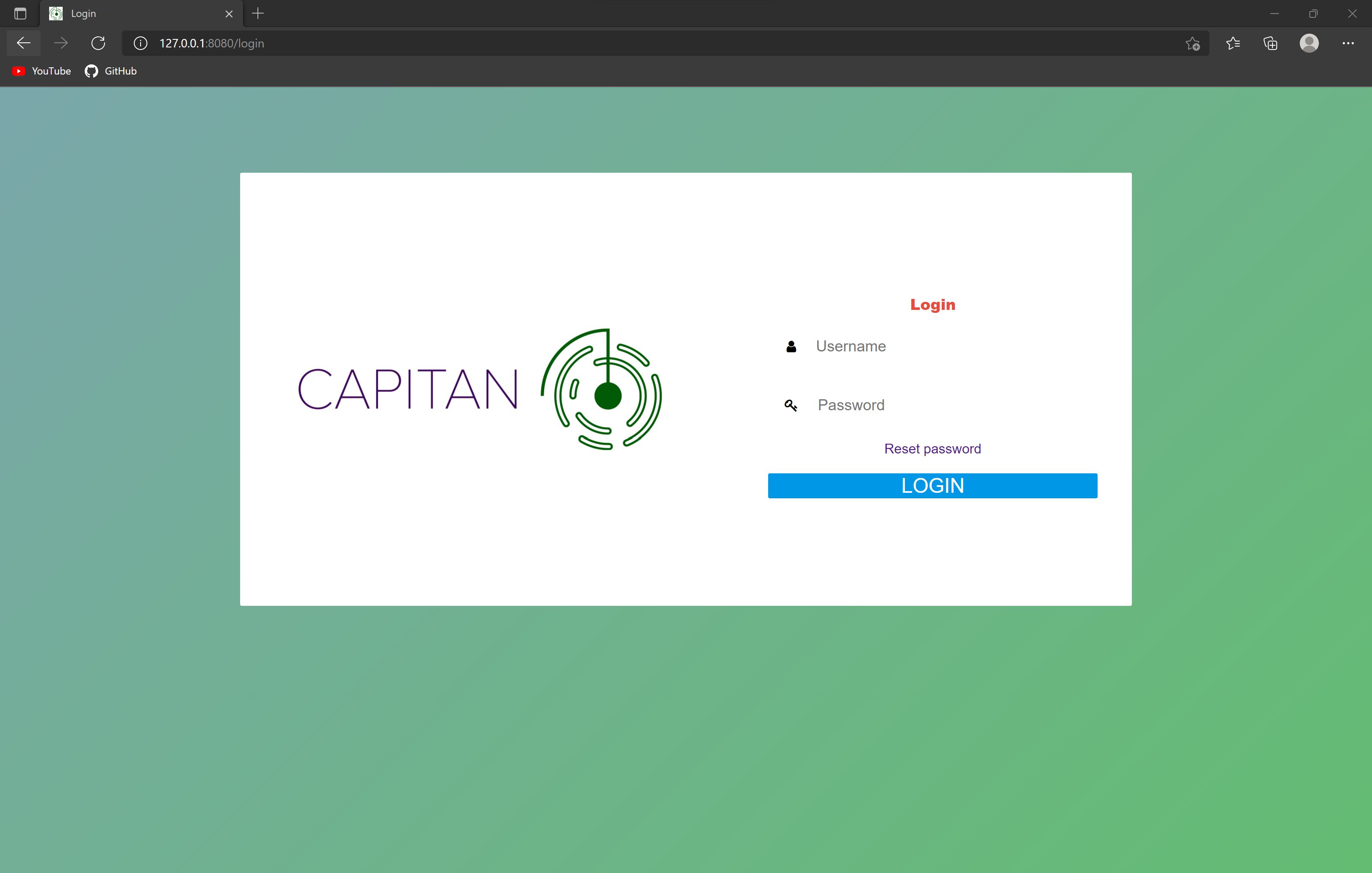Focus the Username input field
The width and height of the screenshot is (1372, 873).
(x=946, y=346)
